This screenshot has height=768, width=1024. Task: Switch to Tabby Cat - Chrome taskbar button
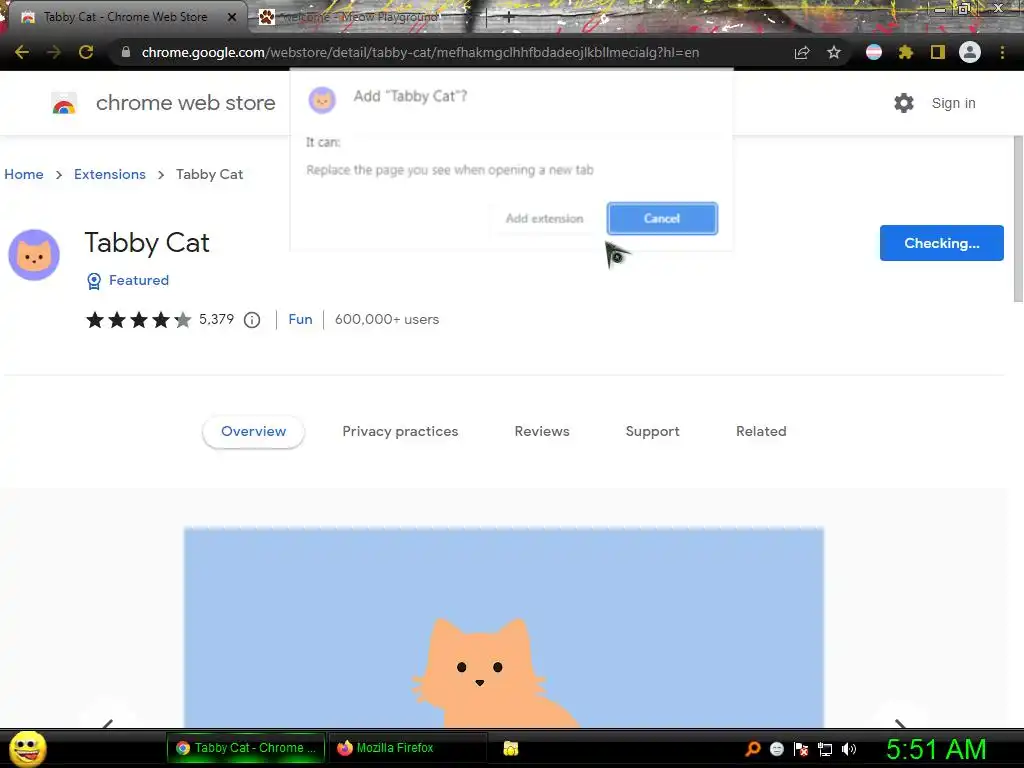click(x=246, y=748)
